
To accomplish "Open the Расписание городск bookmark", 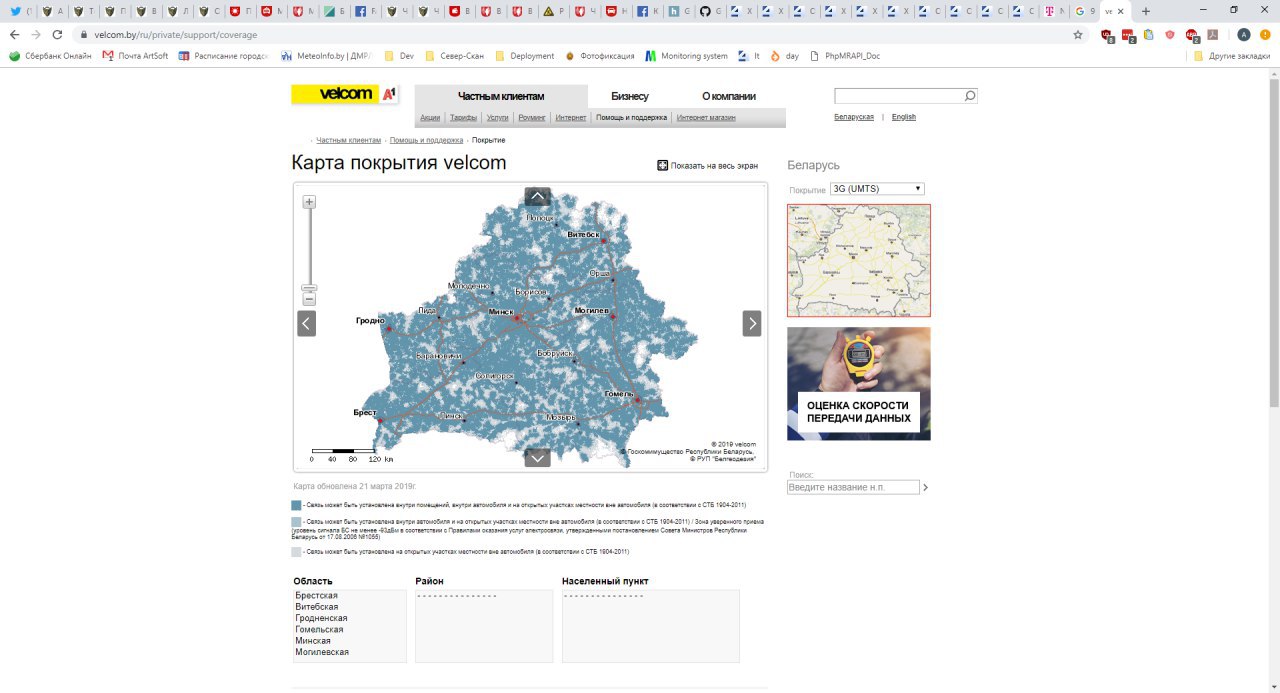I will (x=223, y=56).
